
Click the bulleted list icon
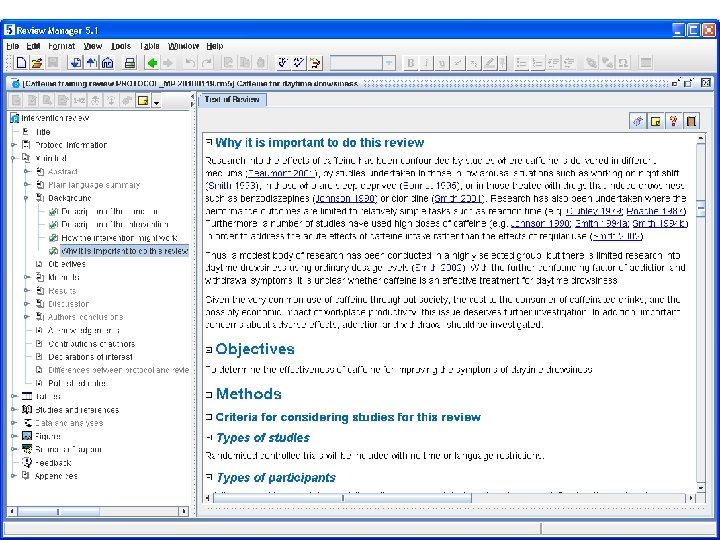coord(521,63)
